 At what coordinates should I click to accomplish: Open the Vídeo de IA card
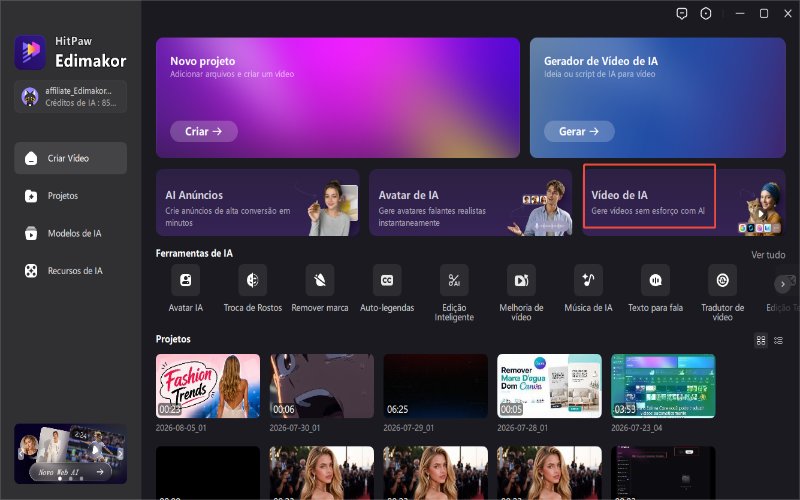coord(684,203)
